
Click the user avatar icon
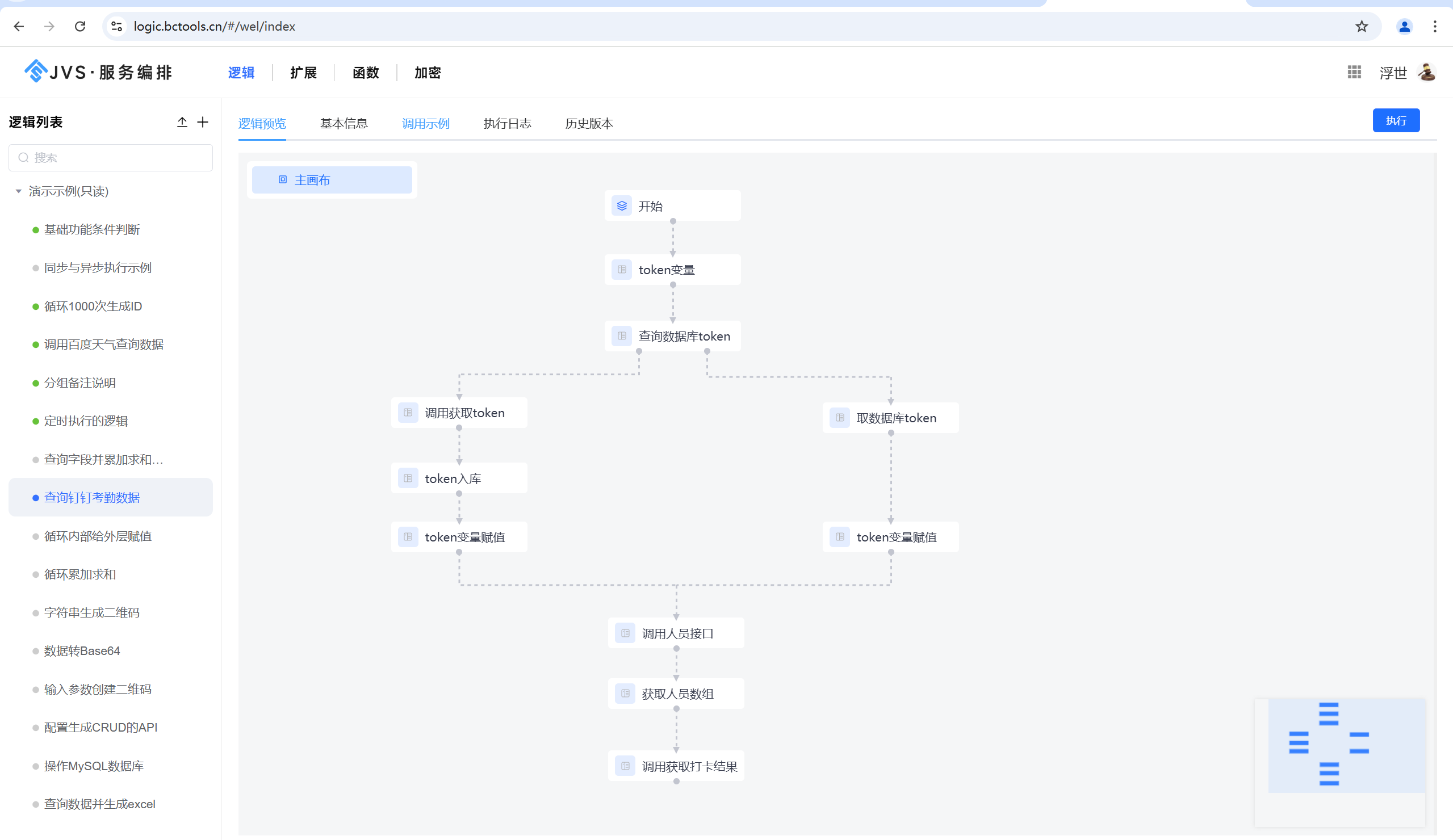1426,73
